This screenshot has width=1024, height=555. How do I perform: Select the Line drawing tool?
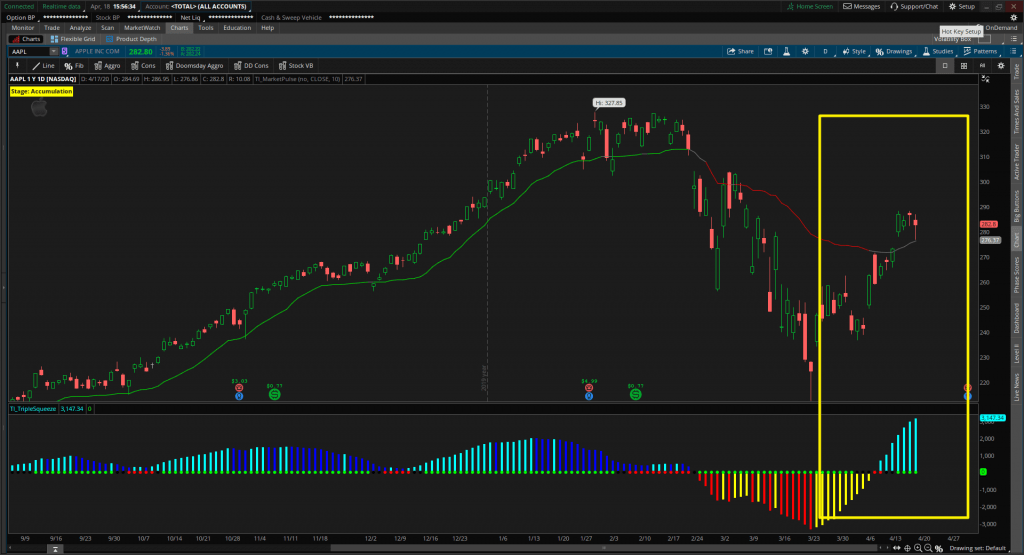coord(43,65)
